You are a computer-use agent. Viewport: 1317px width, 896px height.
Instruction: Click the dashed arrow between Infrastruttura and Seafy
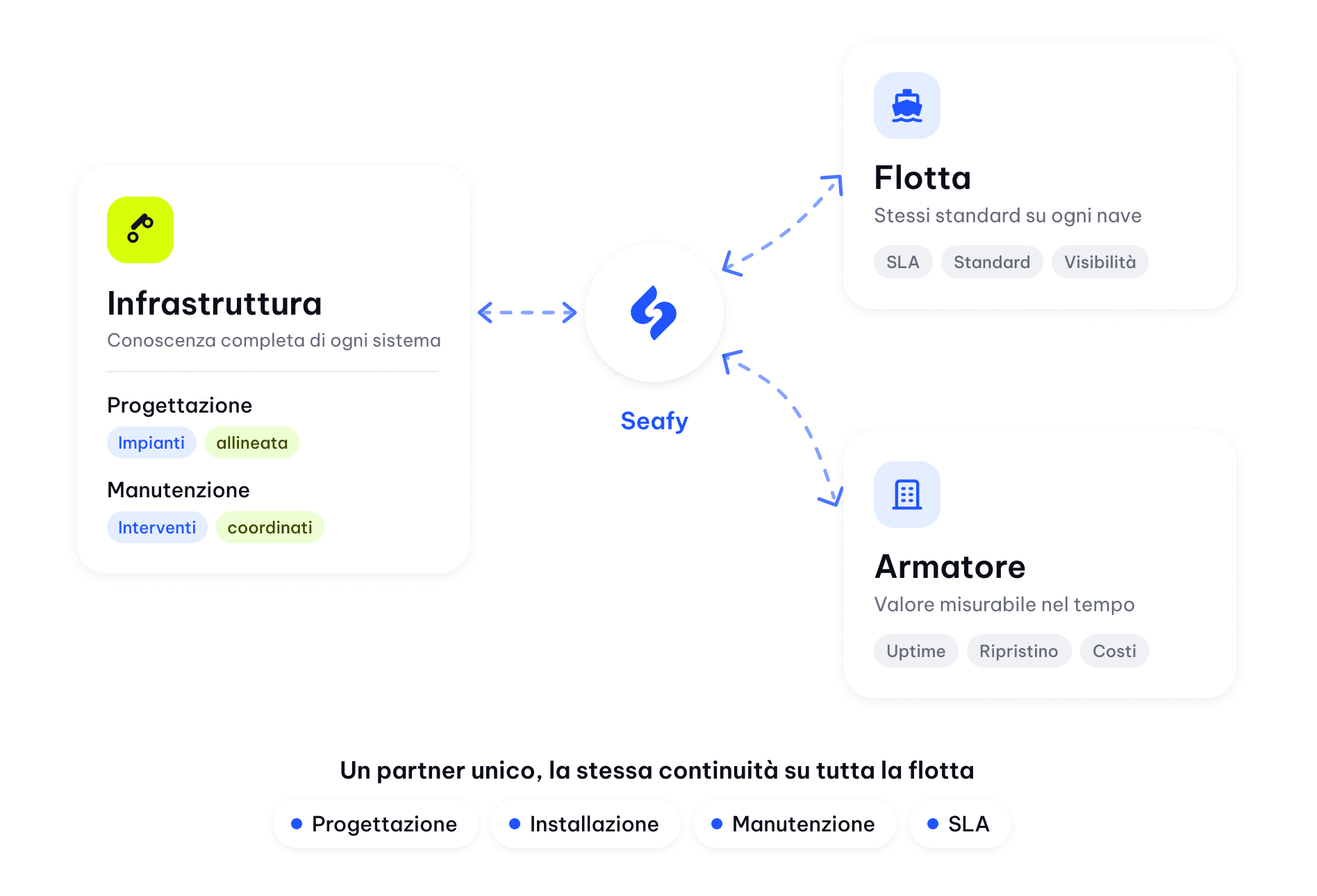(x=527, y=313)
